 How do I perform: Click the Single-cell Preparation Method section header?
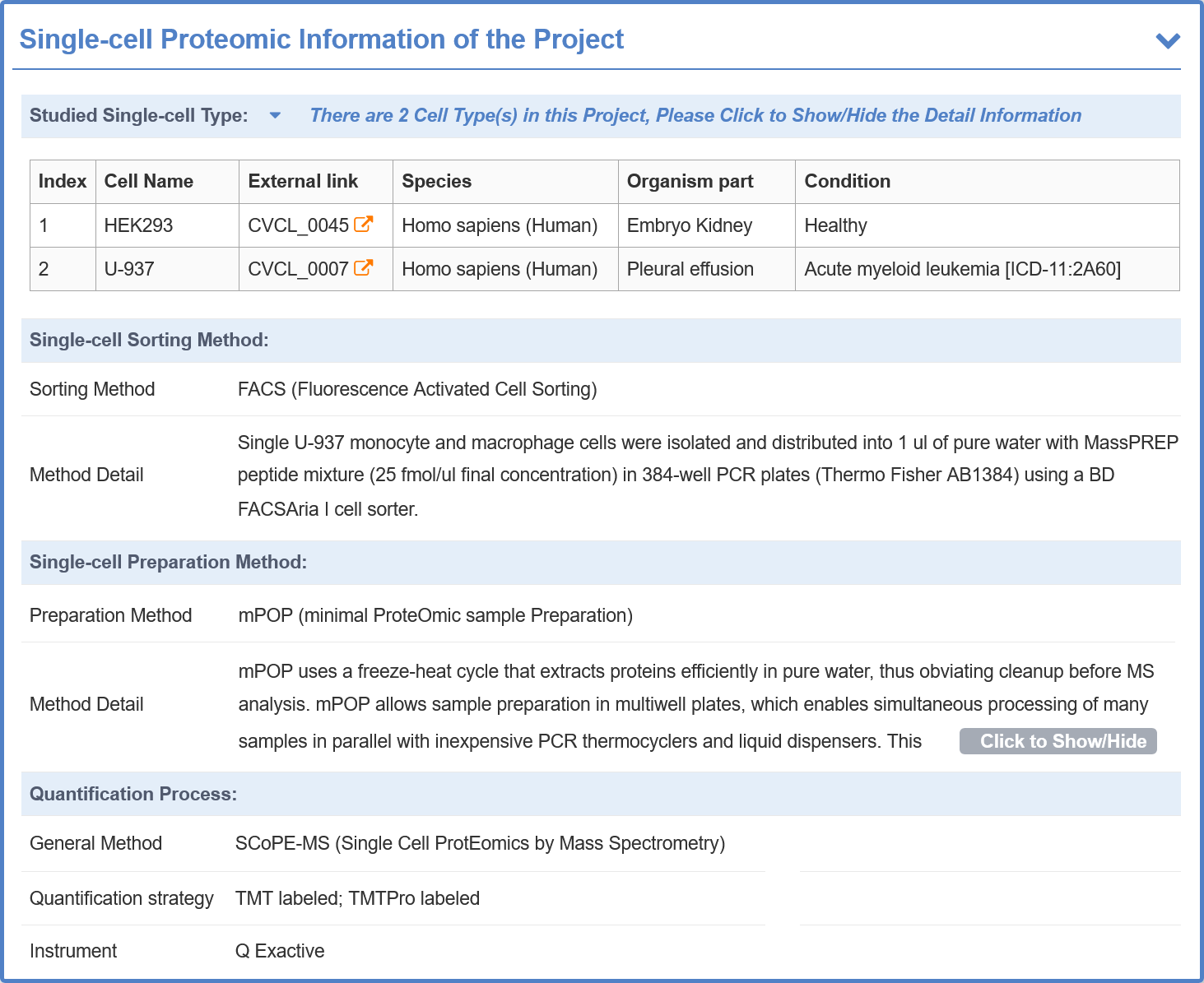click(168, 562)
